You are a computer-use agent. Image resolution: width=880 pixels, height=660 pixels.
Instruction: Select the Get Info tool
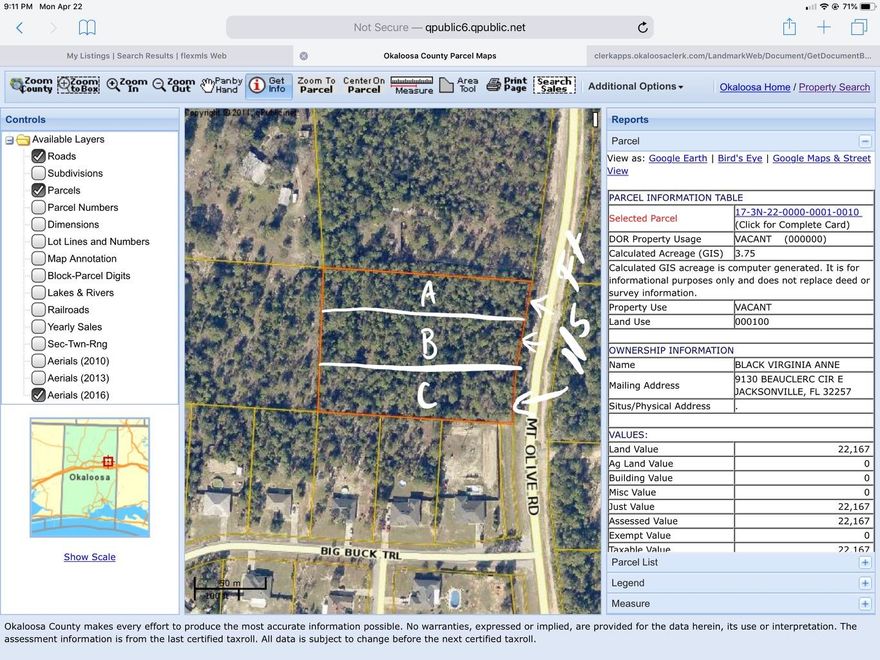tap(268, 86)
